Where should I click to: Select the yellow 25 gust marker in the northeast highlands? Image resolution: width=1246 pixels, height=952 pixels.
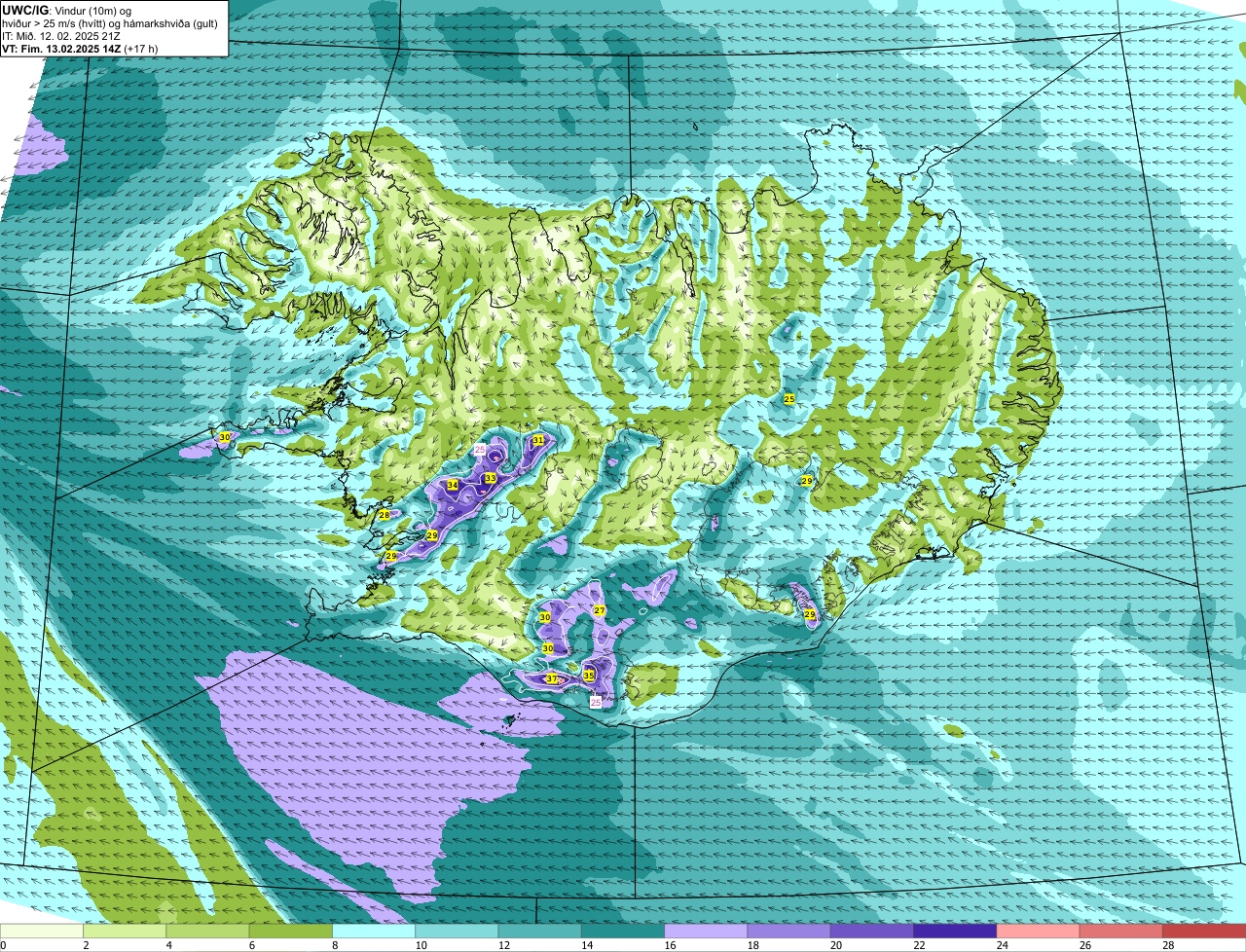tap(789, 399)
